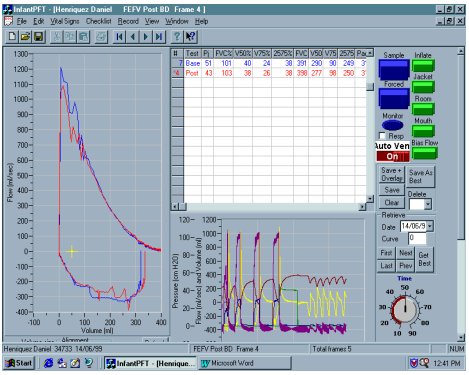
Task: Click the New document toolbar icon
Action: pyautogui.click(x=12, y=37)
